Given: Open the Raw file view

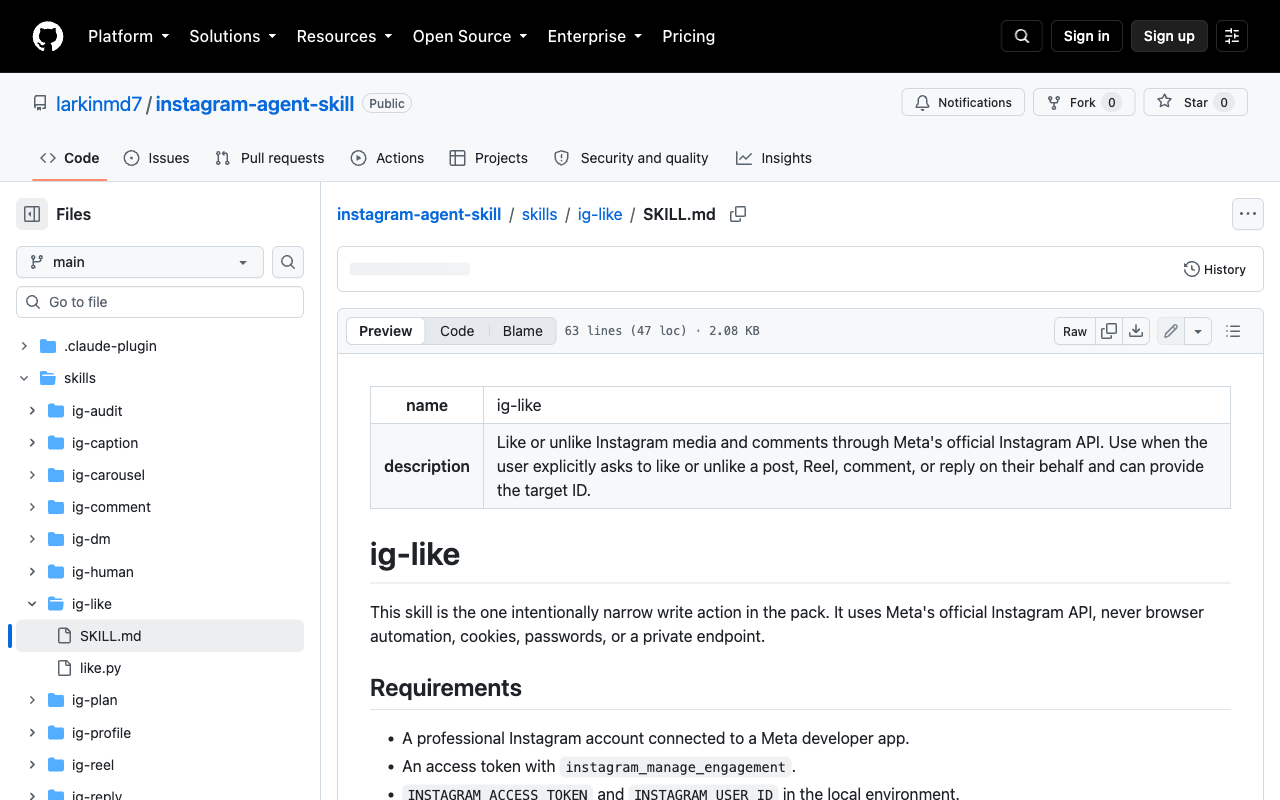Looking at the screenshot, I should click(x=1075, y=331).
